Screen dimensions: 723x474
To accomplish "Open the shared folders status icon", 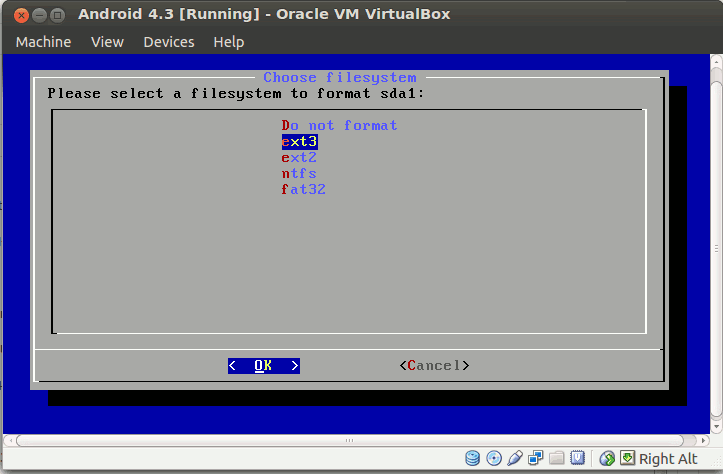I will tap(557, 458).
